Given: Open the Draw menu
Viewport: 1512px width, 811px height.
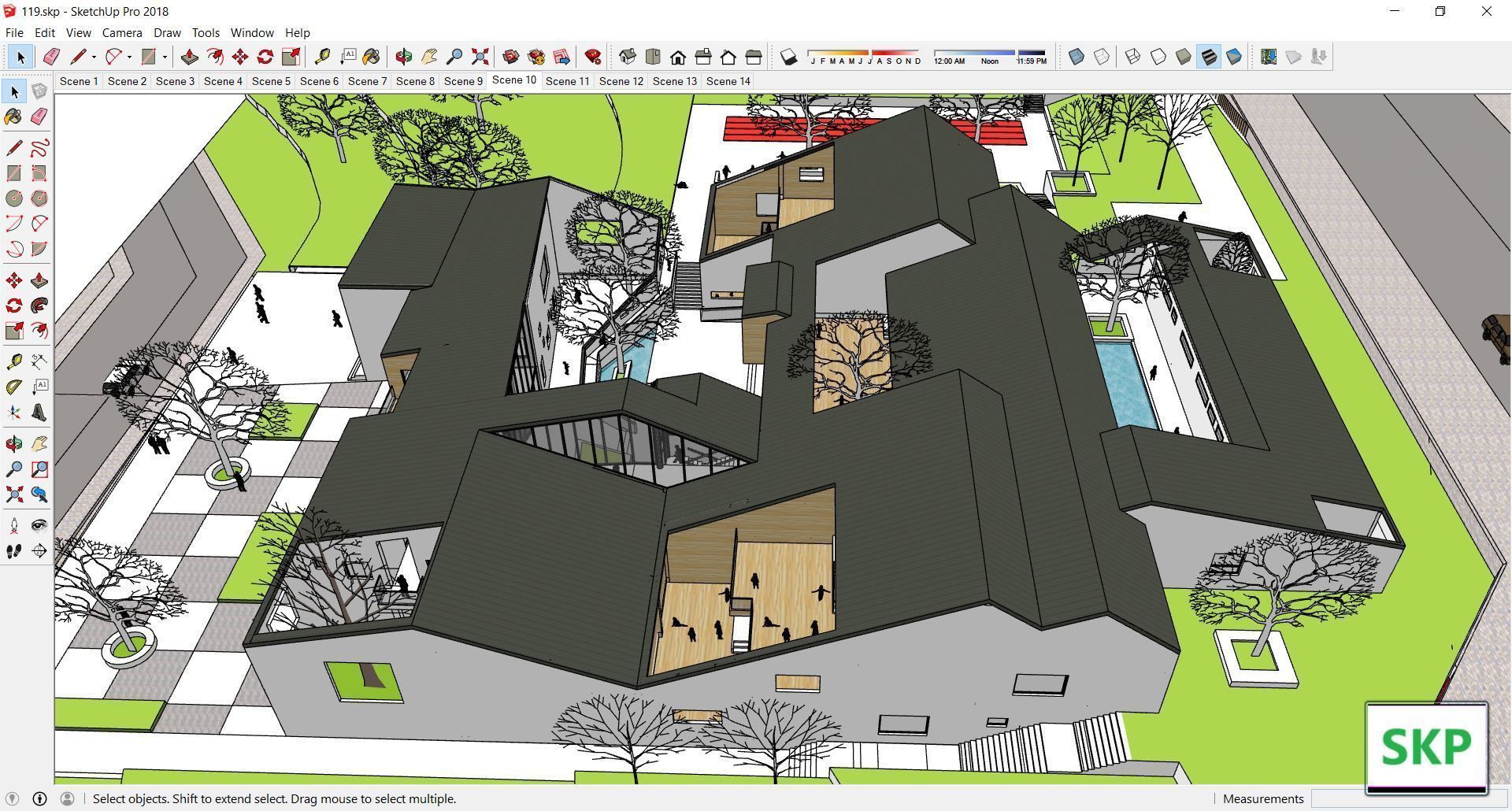Looking at the screenshot, I should point(167,33).
